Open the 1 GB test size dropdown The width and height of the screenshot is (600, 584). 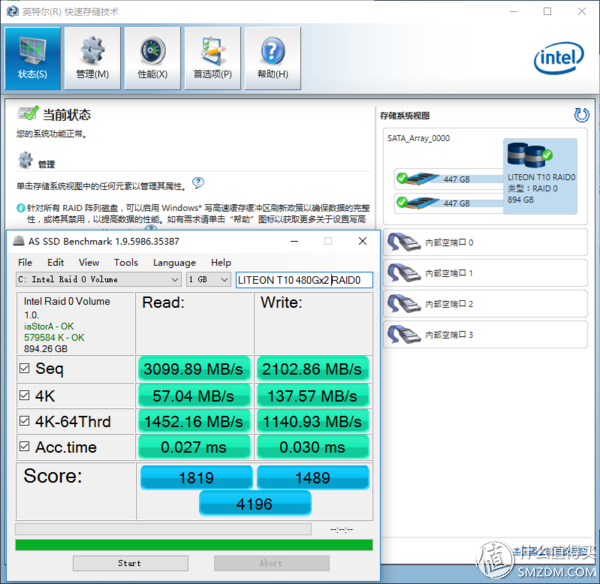tap(208, 280)
